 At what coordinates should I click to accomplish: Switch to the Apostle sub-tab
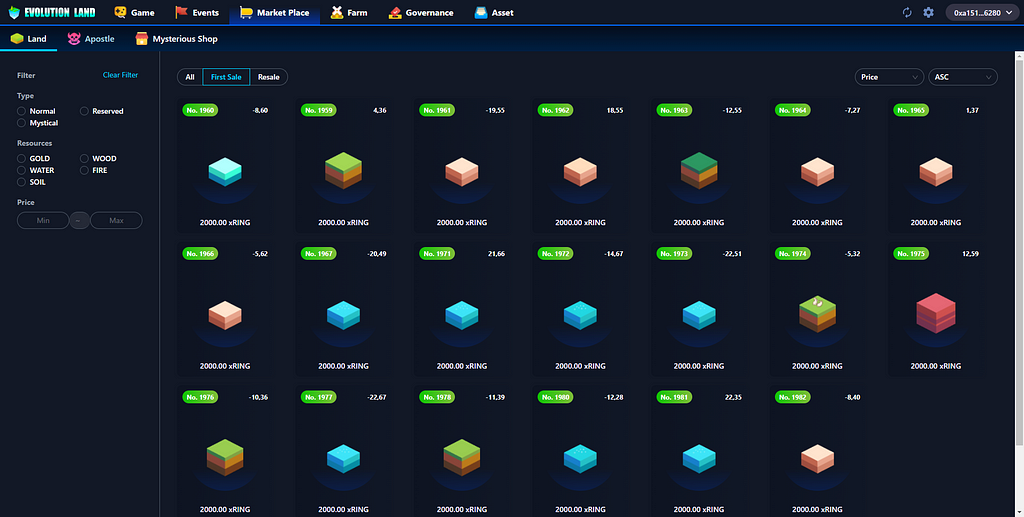[x=91, y=39]
